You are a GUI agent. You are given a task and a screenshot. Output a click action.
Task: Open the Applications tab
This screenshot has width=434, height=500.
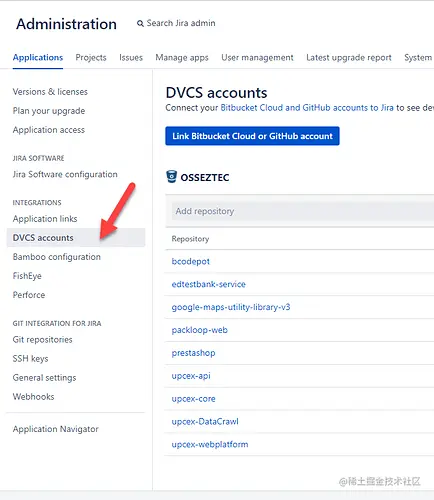tap(38, 57)
